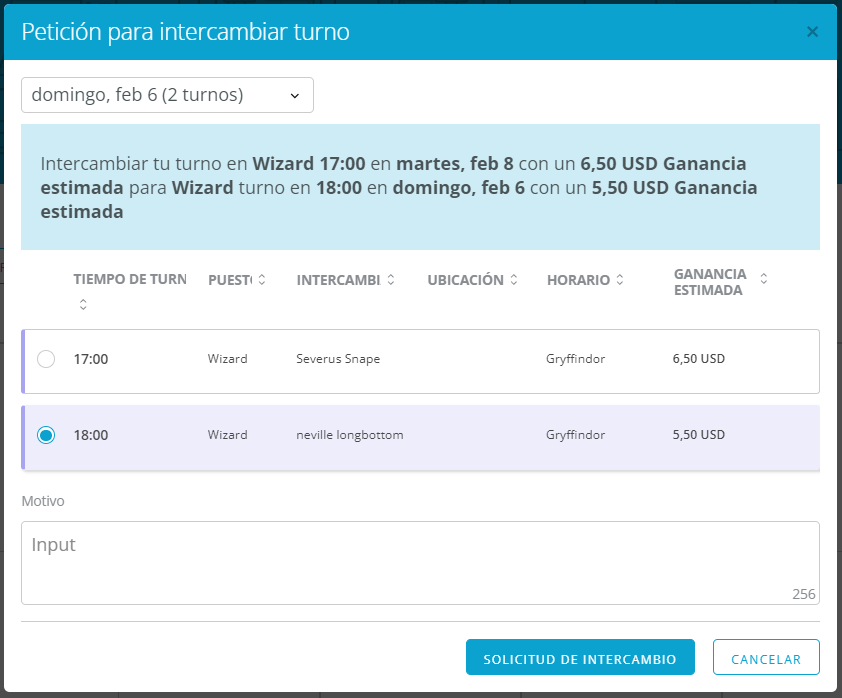
Task: Sort shifts by the Horario column arrows
Action: click(620, 280)
